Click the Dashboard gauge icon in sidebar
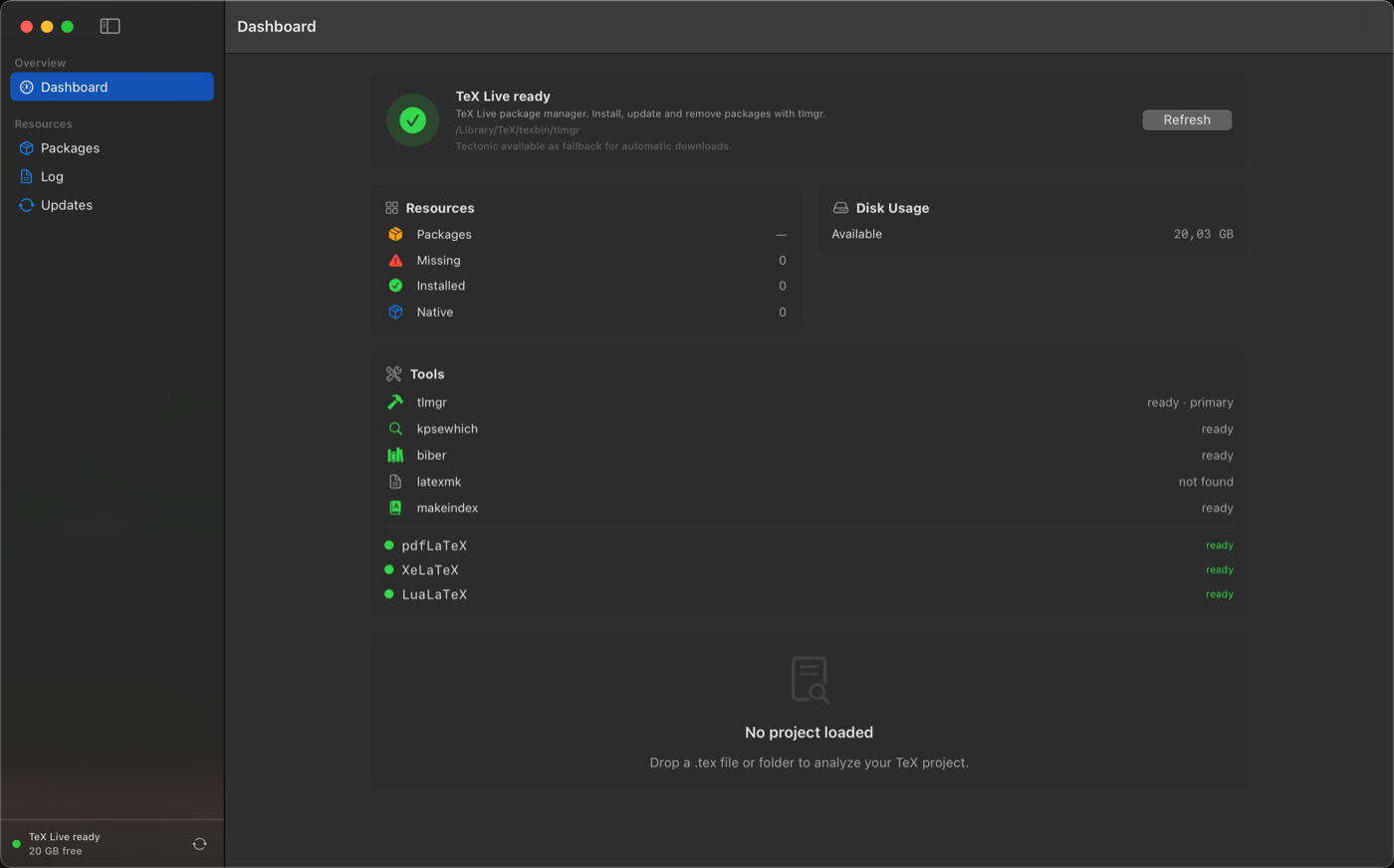Viewport: 1394px width, 868px height. coord(27,87)
